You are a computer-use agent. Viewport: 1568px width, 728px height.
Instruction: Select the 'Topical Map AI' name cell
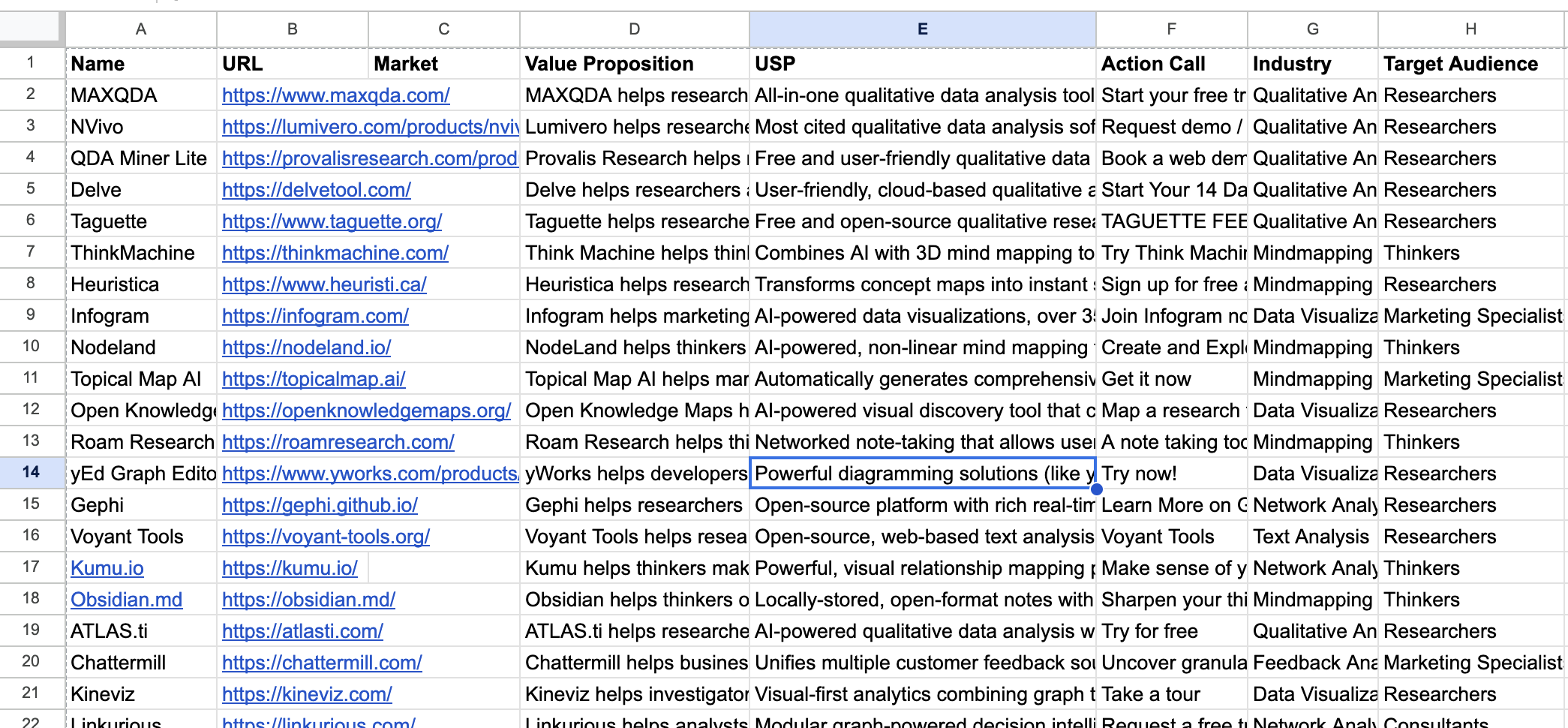click(x=141, y=379)
